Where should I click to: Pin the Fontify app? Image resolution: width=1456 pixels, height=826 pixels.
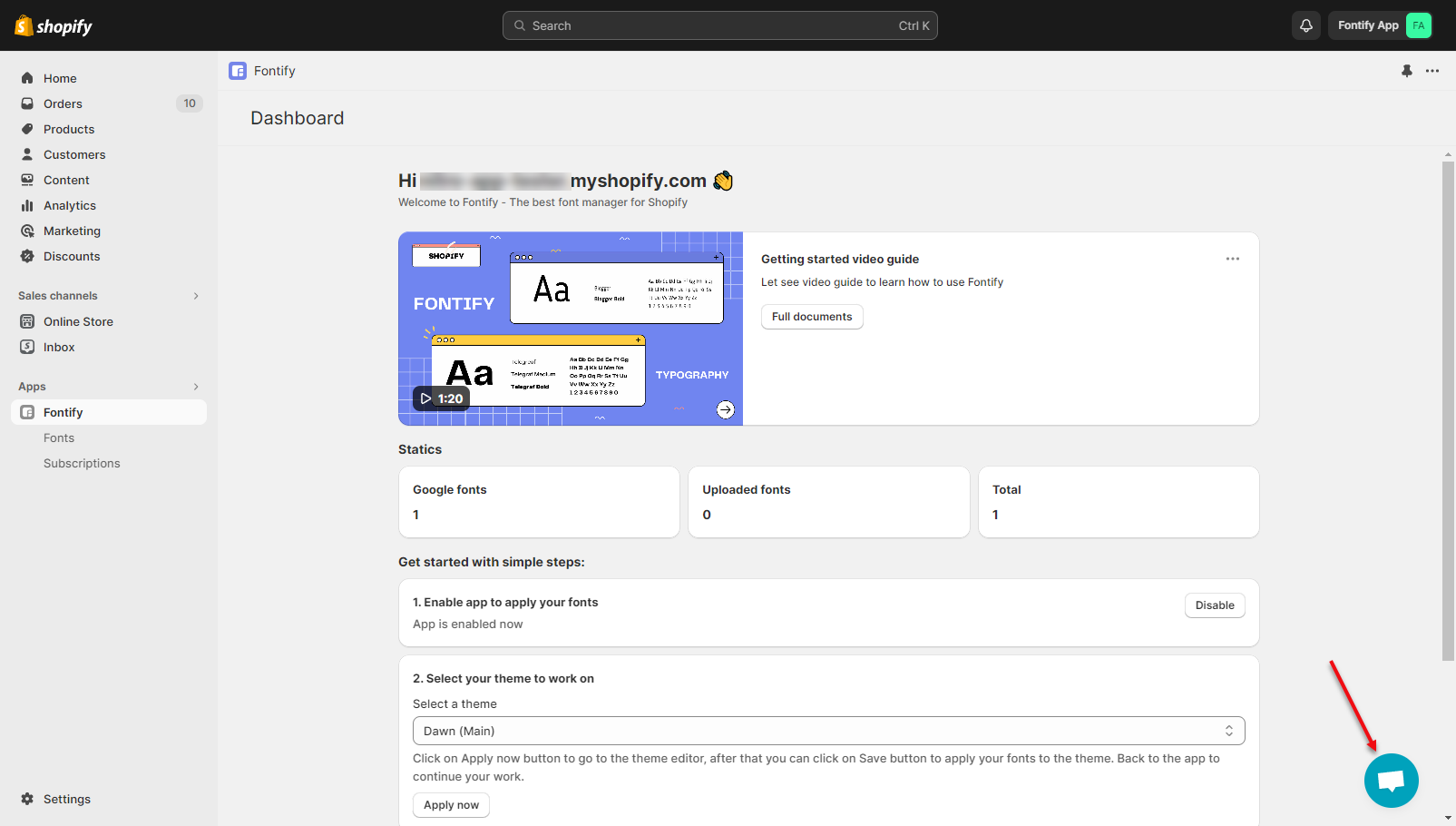(x=1406, y=71)
